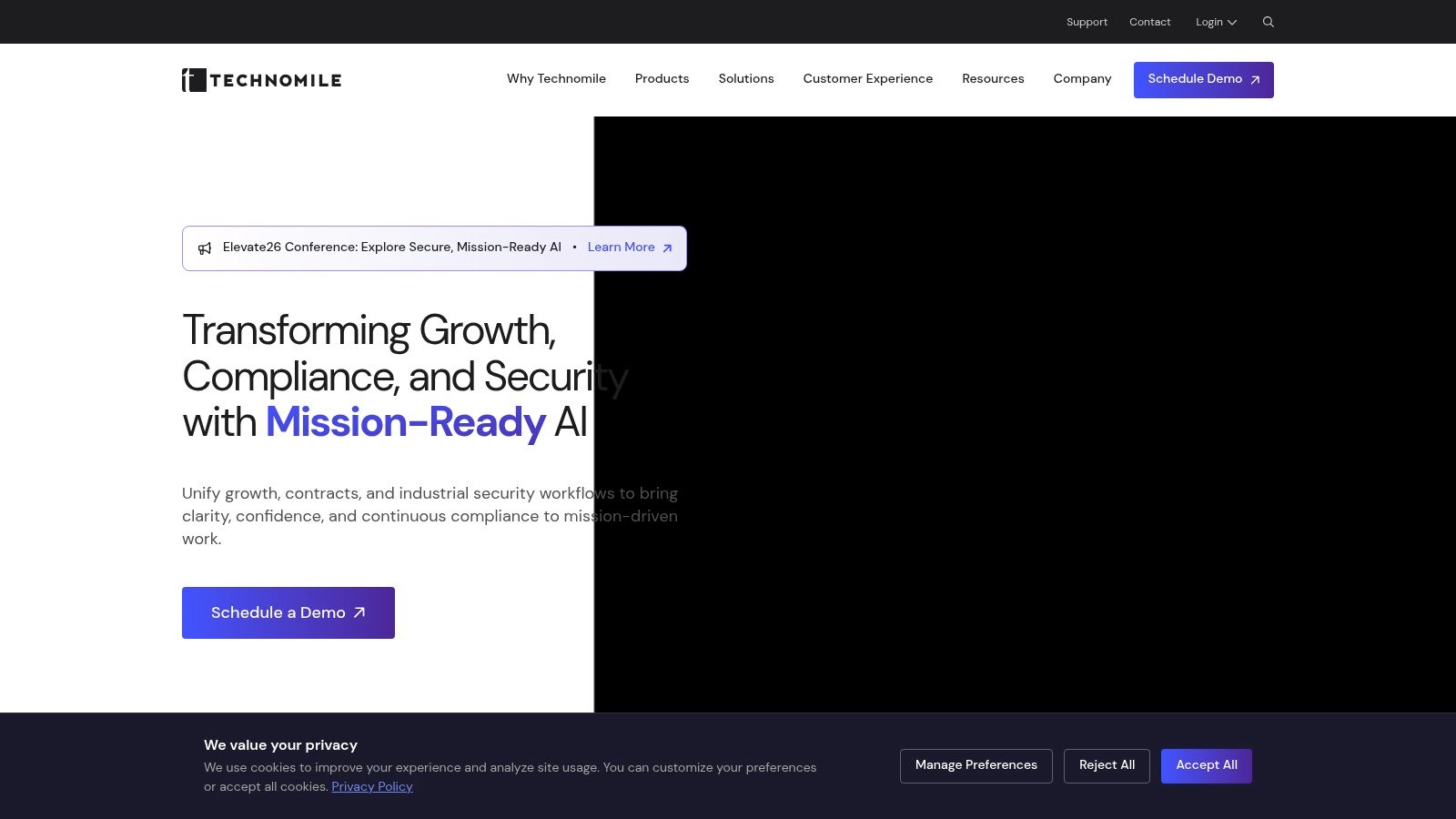1456x819 pixels.
Task: Open the Customer Experience menu
Action: coord(867,79)
